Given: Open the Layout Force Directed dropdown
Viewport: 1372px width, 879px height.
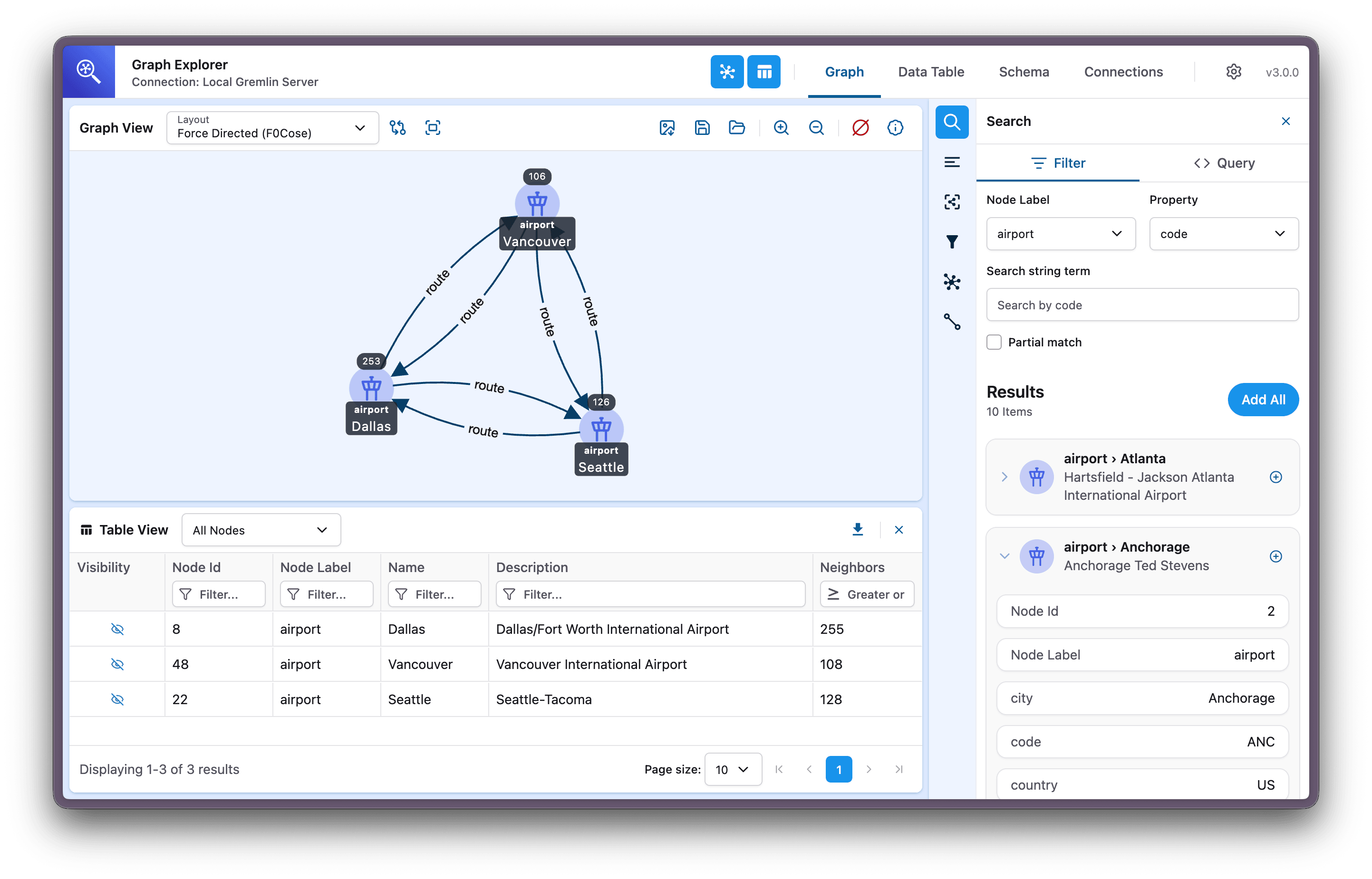Looking at the screenshot, I should 272,128.
